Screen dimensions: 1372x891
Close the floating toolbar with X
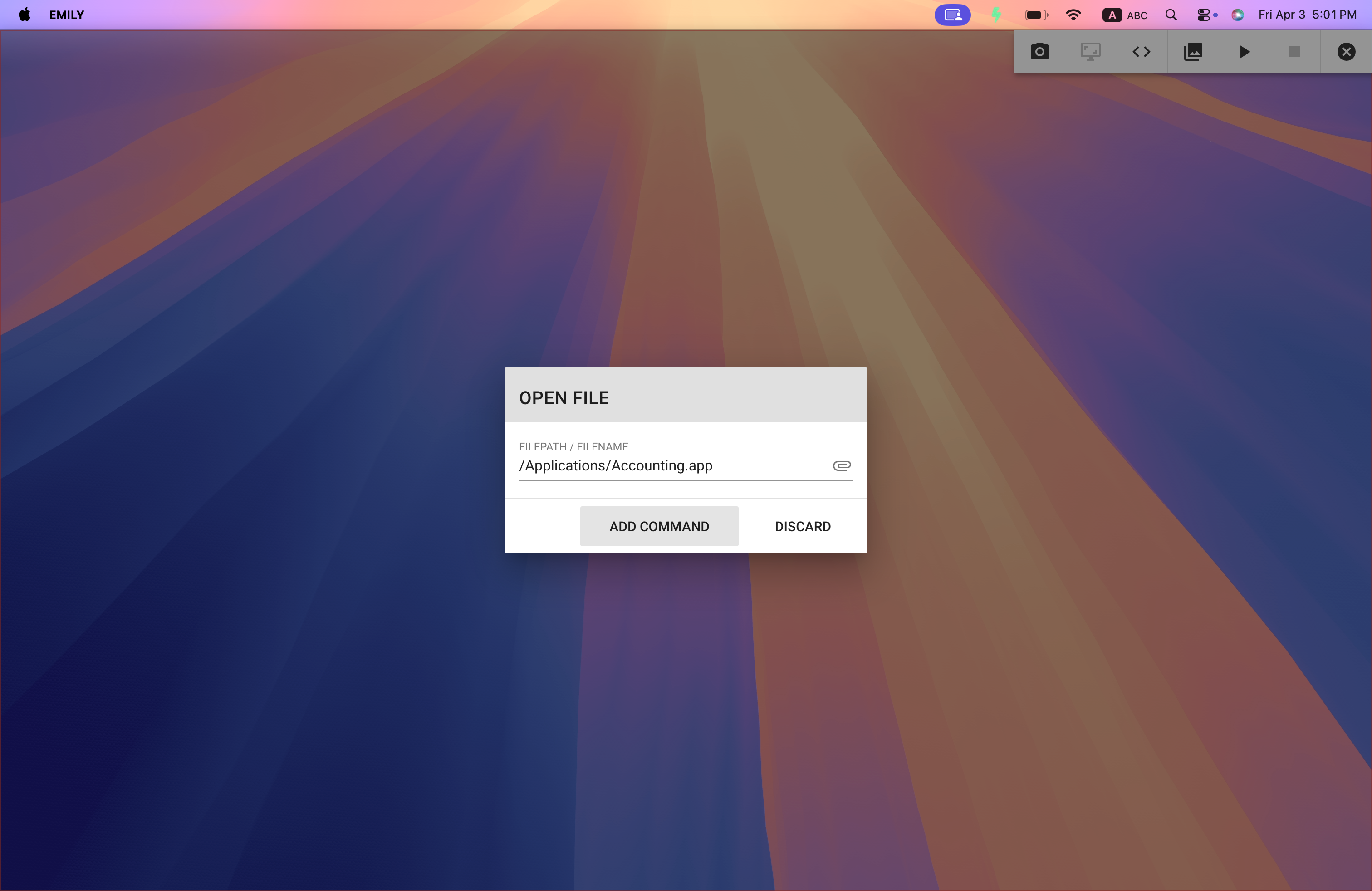tap(1346, 52)
